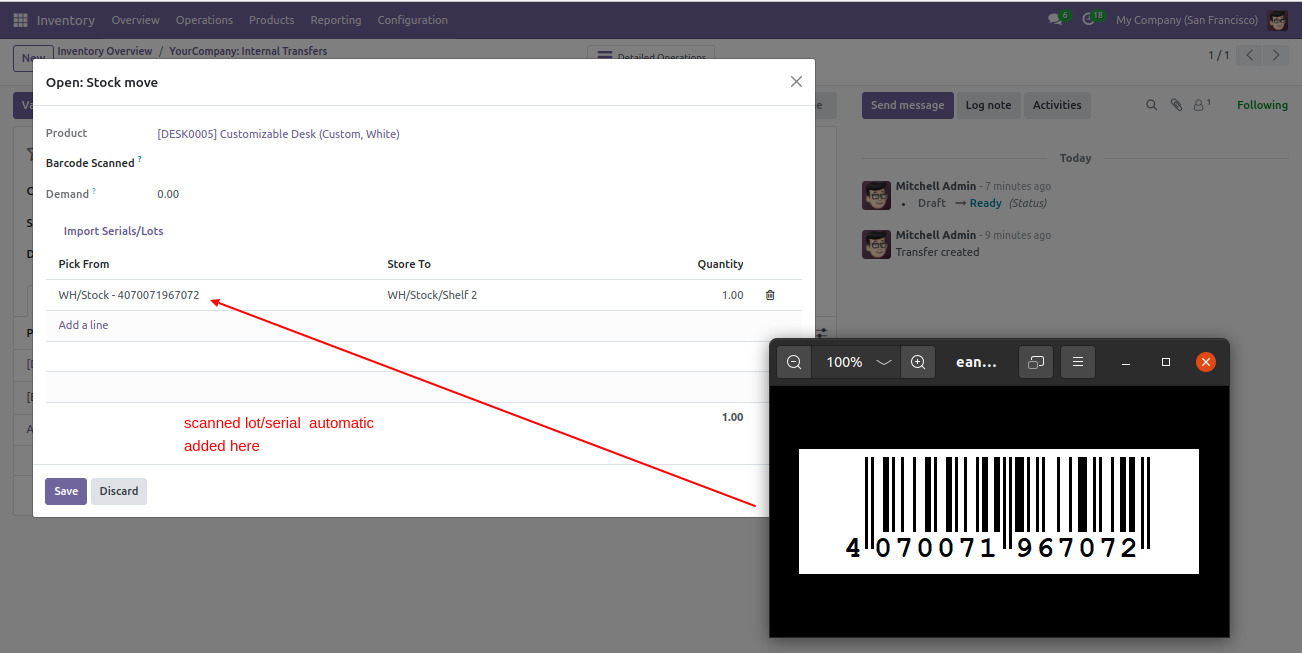This screenshot has width=1302, height=653.
Task: Click Inventory app name
Action: pyautogui.click(x=66, y=20)
